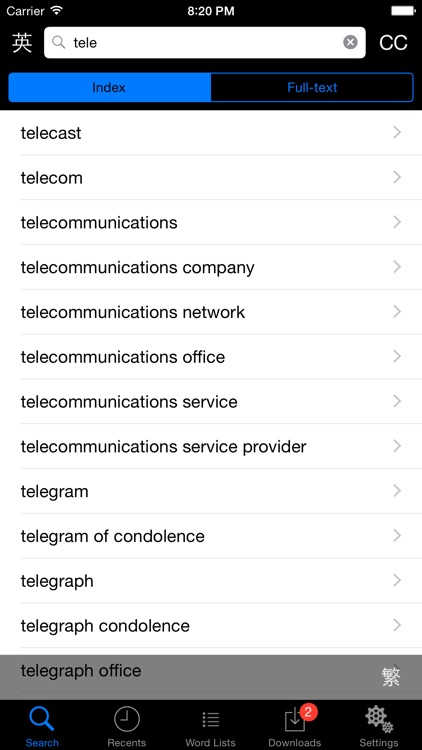
Task: Open the telecommunications network entry
Action: pyautogui.click(x=211, y=312)
